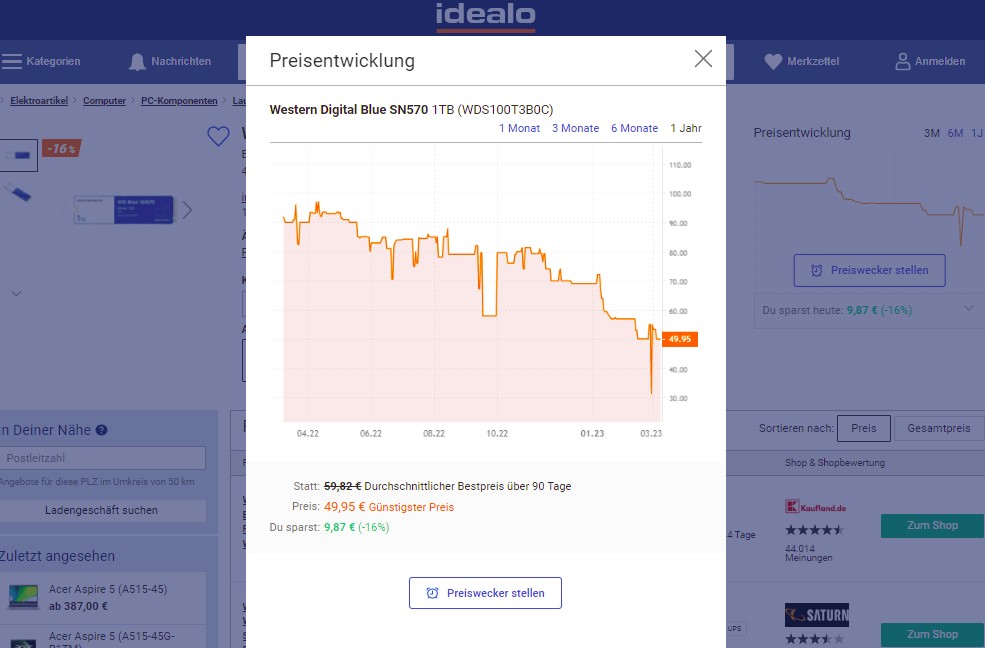Add product to wishlist heart

[x=218, y=137]
